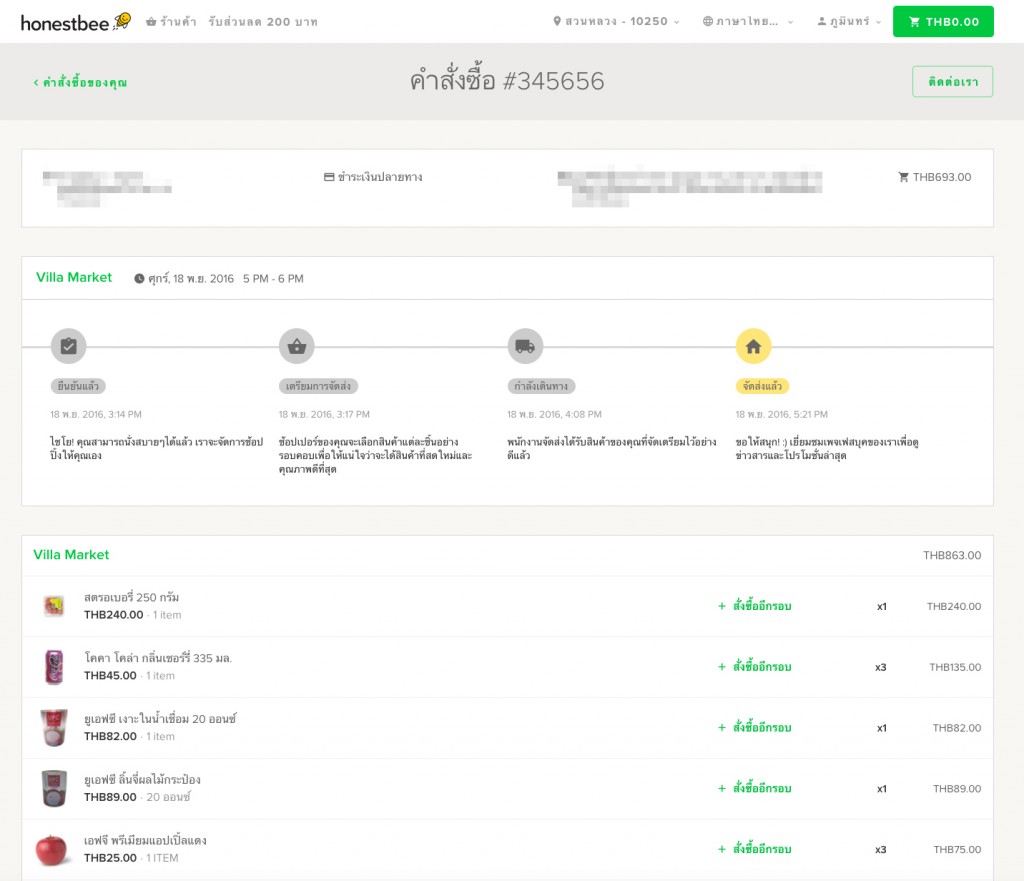This screenshot has height=881, width=1024.
Task: Click the credit card payment icon
Action: [329, 178]
